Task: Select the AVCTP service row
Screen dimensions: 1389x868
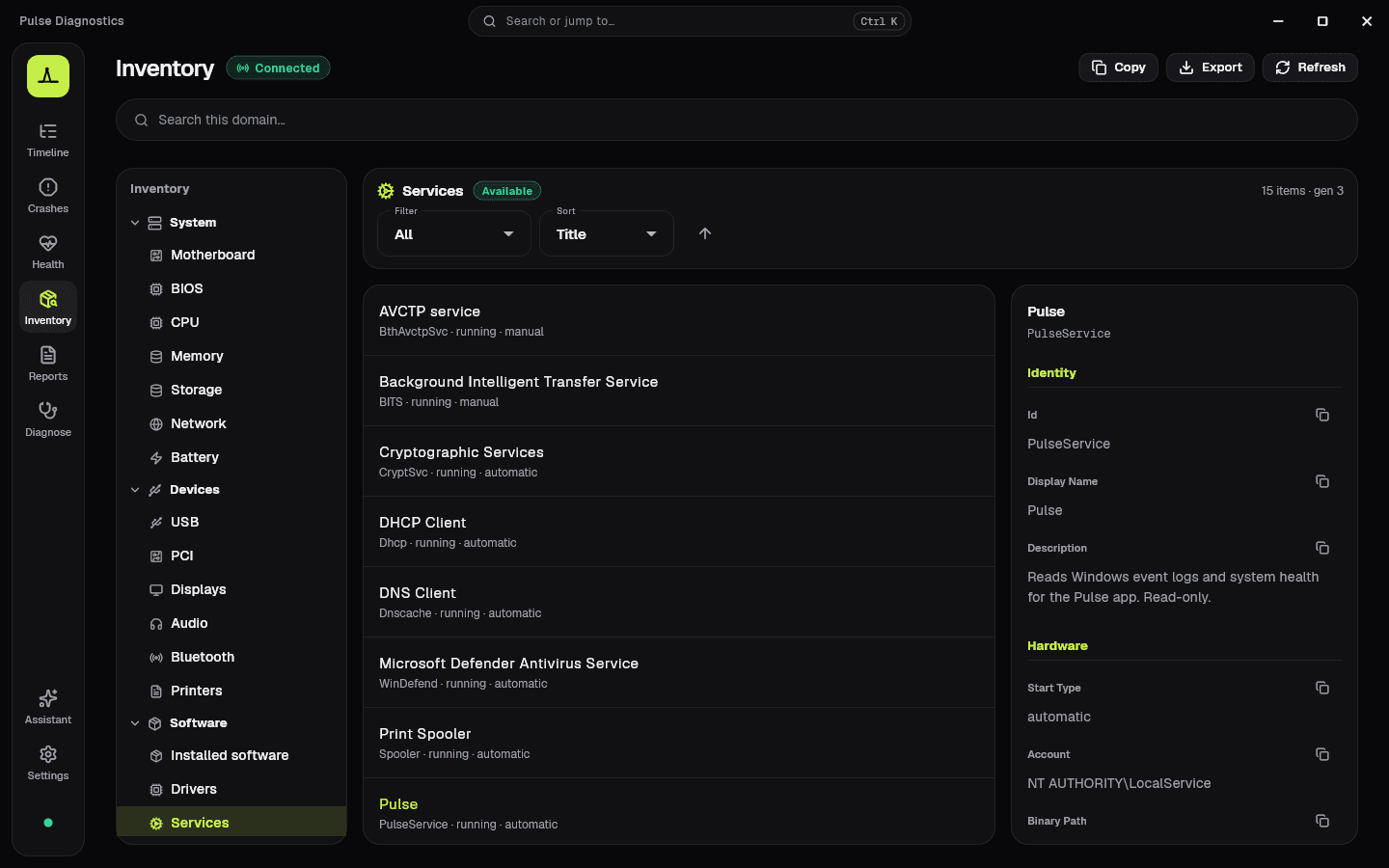Action: pyautogui.click(x=679, y=321)
